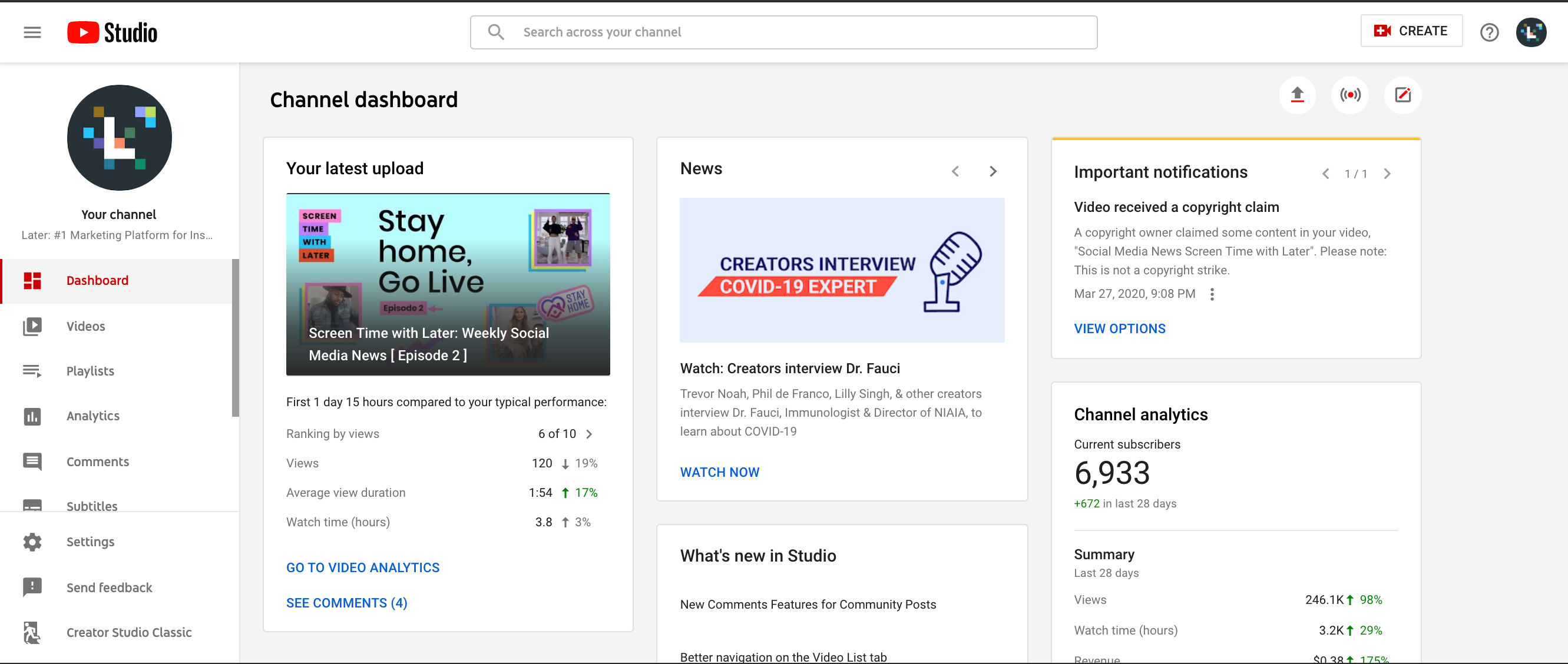
Task: Show next important notification
Action: pyautogui.click(x=1387, y=174)
